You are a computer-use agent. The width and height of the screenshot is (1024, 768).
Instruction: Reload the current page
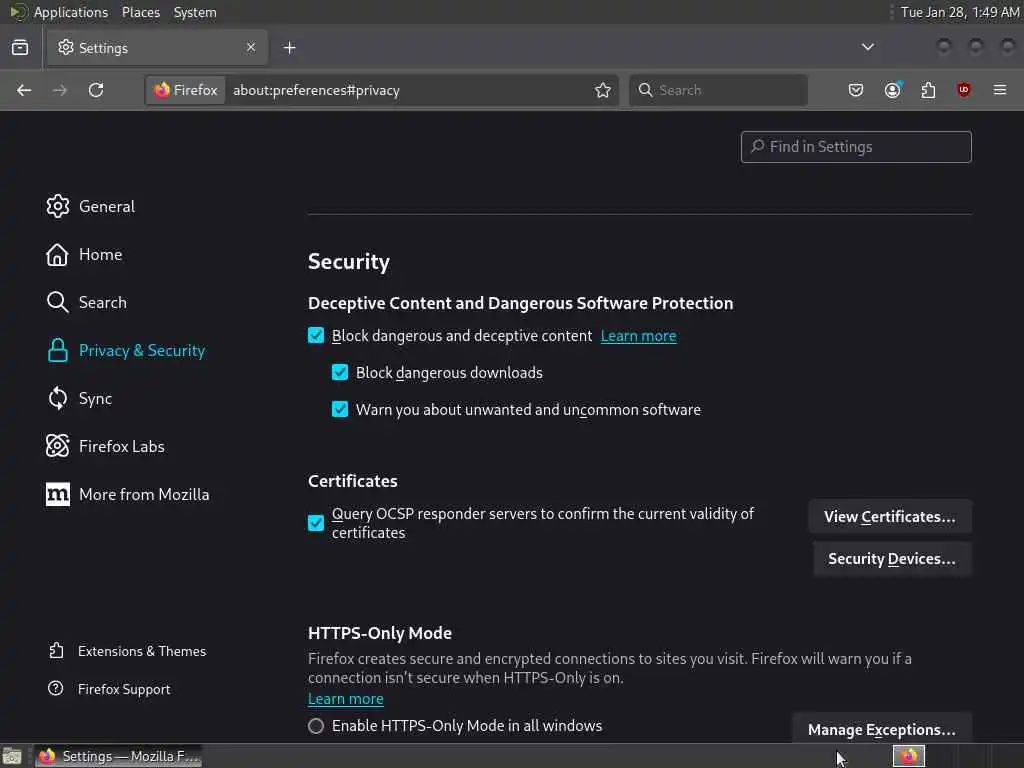(96, 90)
